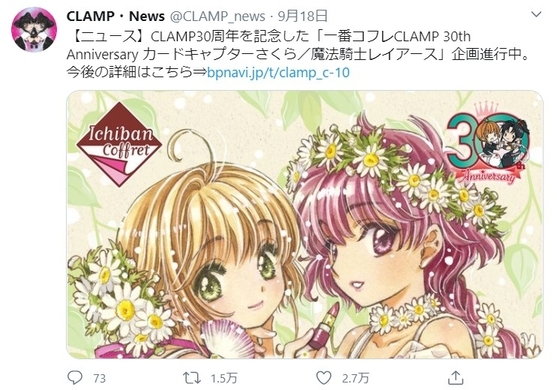The width and height of the screenshot is (557, 390).
Task: View the 1.5万 retweet count
Action: point(224,379)
